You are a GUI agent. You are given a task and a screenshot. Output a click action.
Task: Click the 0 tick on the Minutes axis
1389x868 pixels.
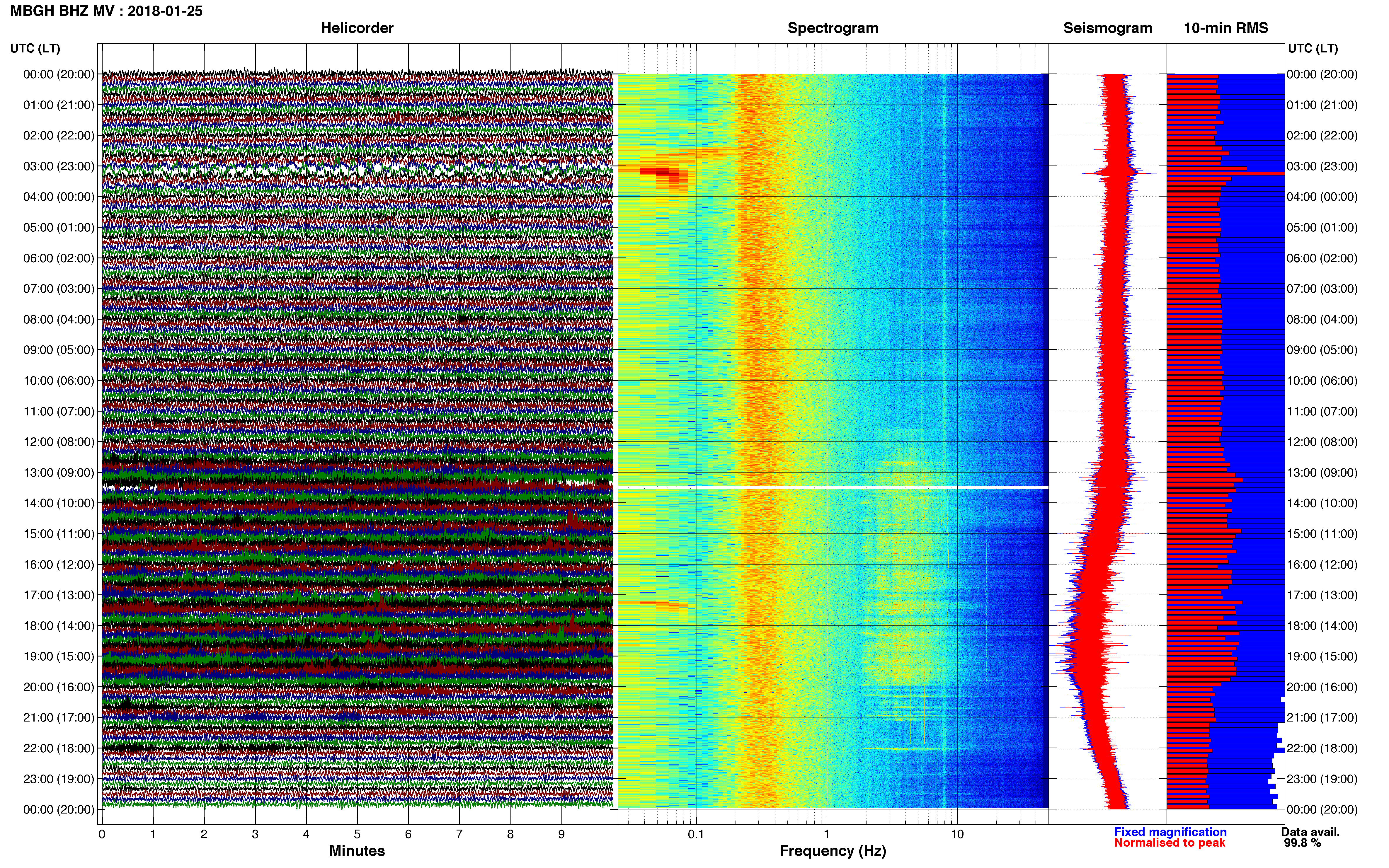(x=102, y=835)
